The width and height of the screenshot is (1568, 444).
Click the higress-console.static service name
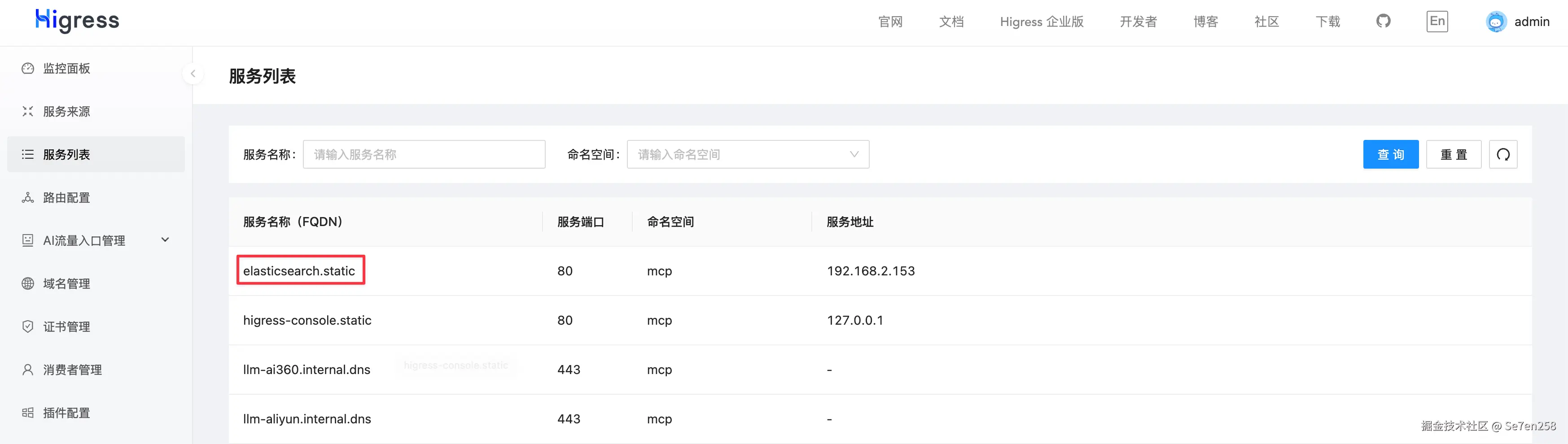tap(307, 320)
